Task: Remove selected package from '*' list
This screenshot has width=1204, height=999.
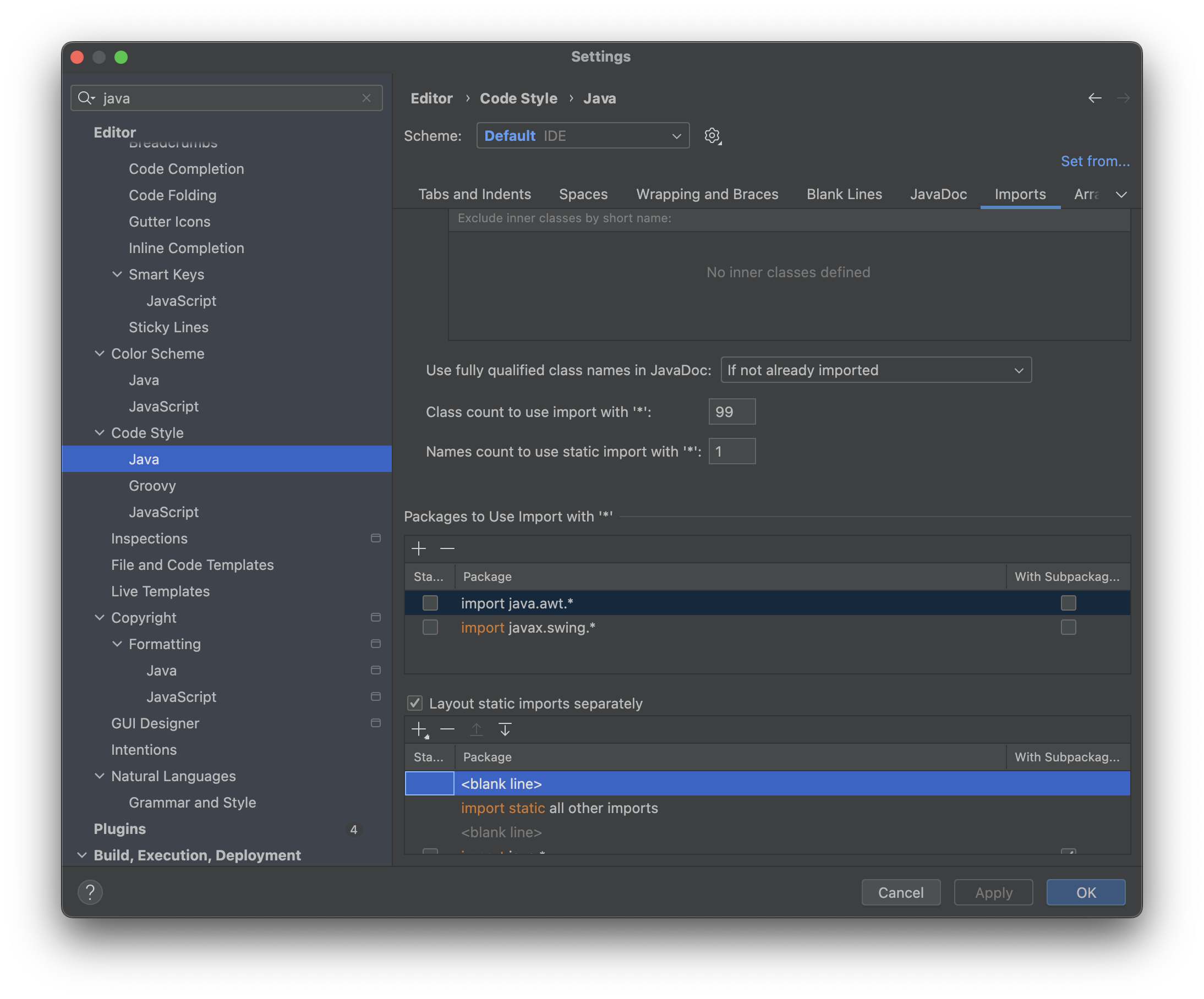Action: [447, 548]
